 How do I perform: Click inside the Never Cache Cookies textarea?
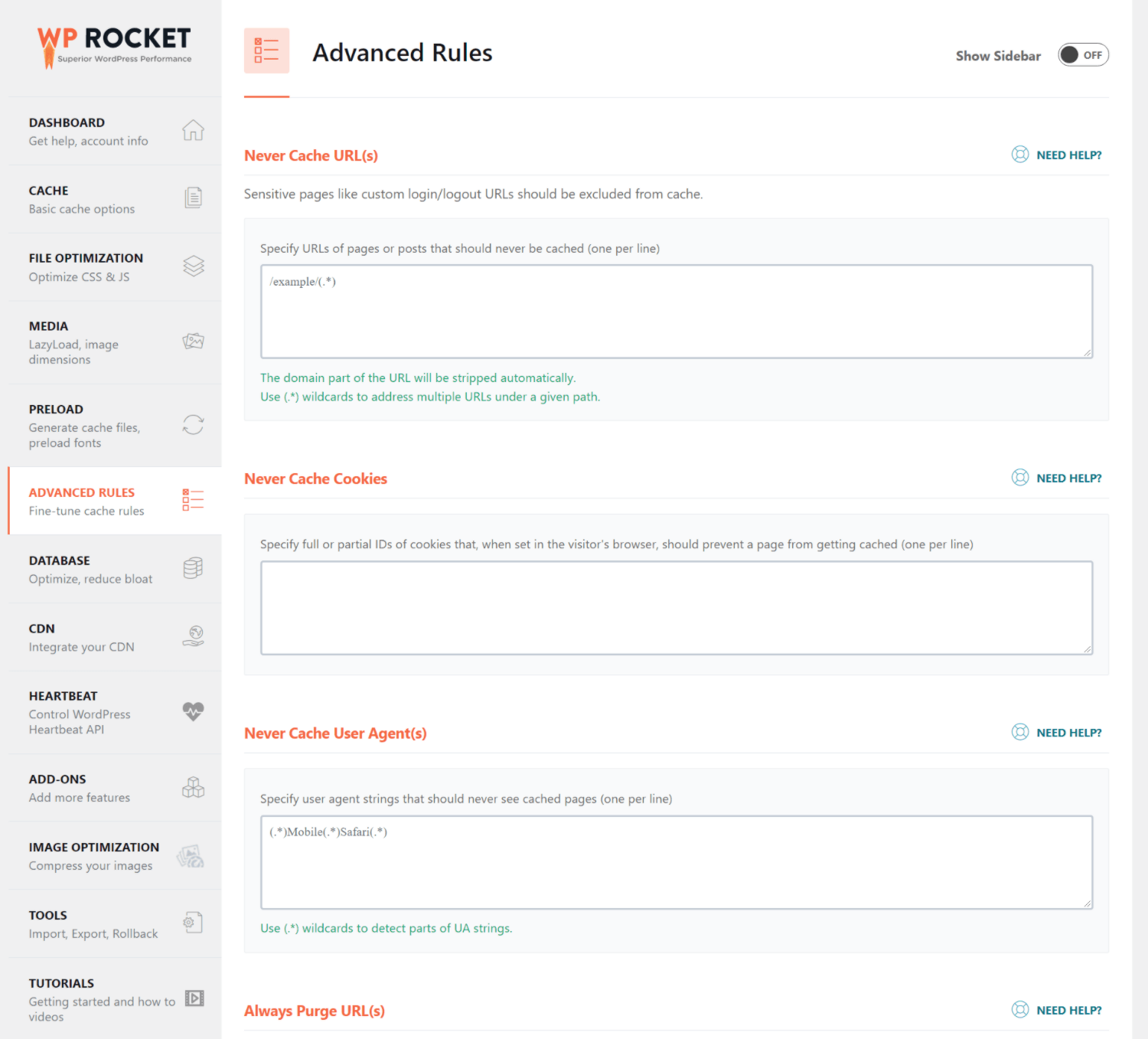click(677, 608)
